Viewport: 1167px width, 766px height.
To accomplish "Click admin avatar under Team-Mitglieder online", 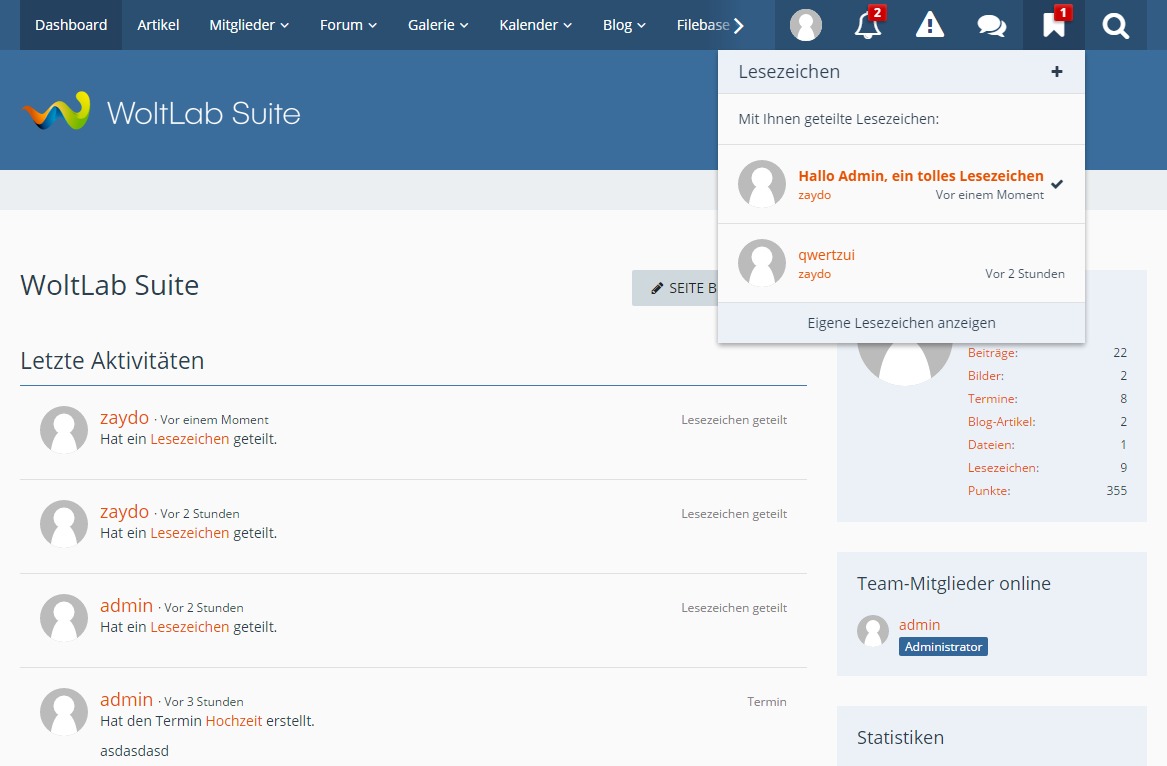I will click(x=873, y=631).
